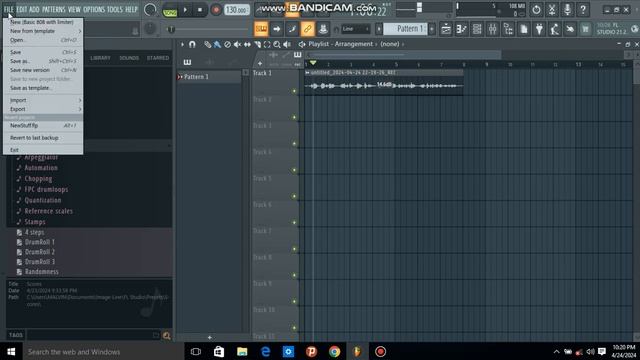640x360 pixels.
Task: Open the PATTERNS menu
Action: (x=53, y=9)
